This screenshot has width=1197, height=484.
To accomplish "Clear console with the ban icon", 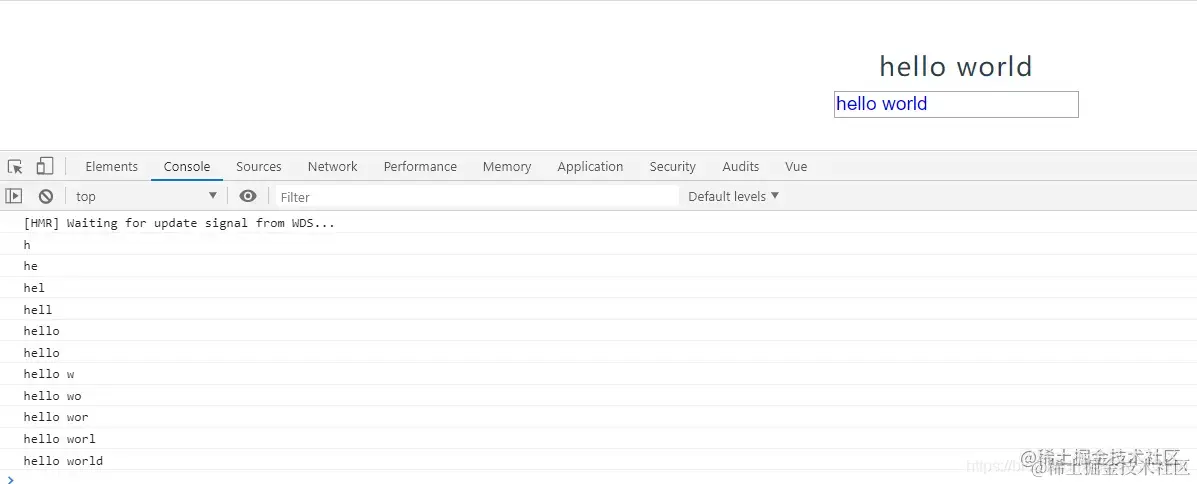I will coord(46,196).
